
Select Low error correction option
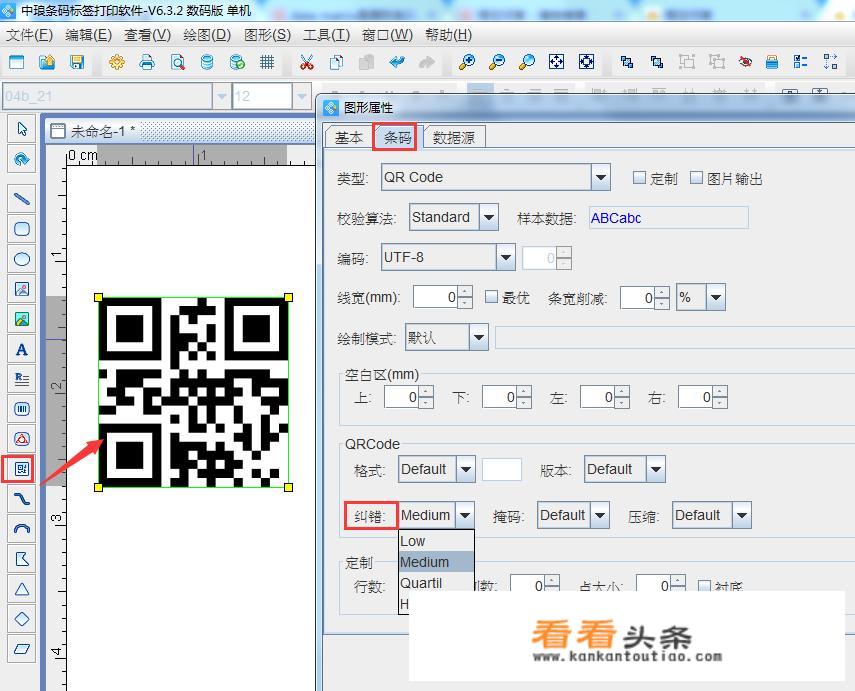click(x=436, y=541)
